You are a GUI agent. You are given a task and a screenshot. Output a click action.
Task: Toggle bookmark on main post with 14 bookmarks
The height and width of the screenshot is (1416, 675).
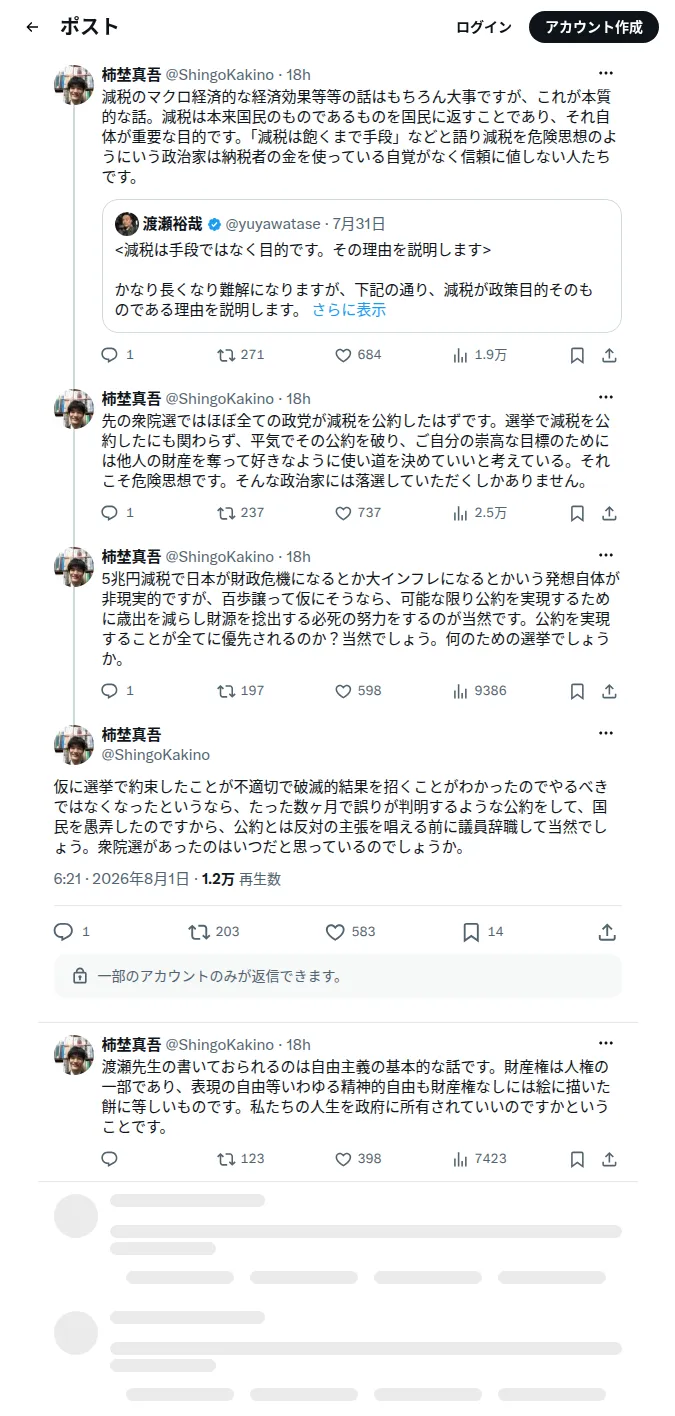click(471, 932)
